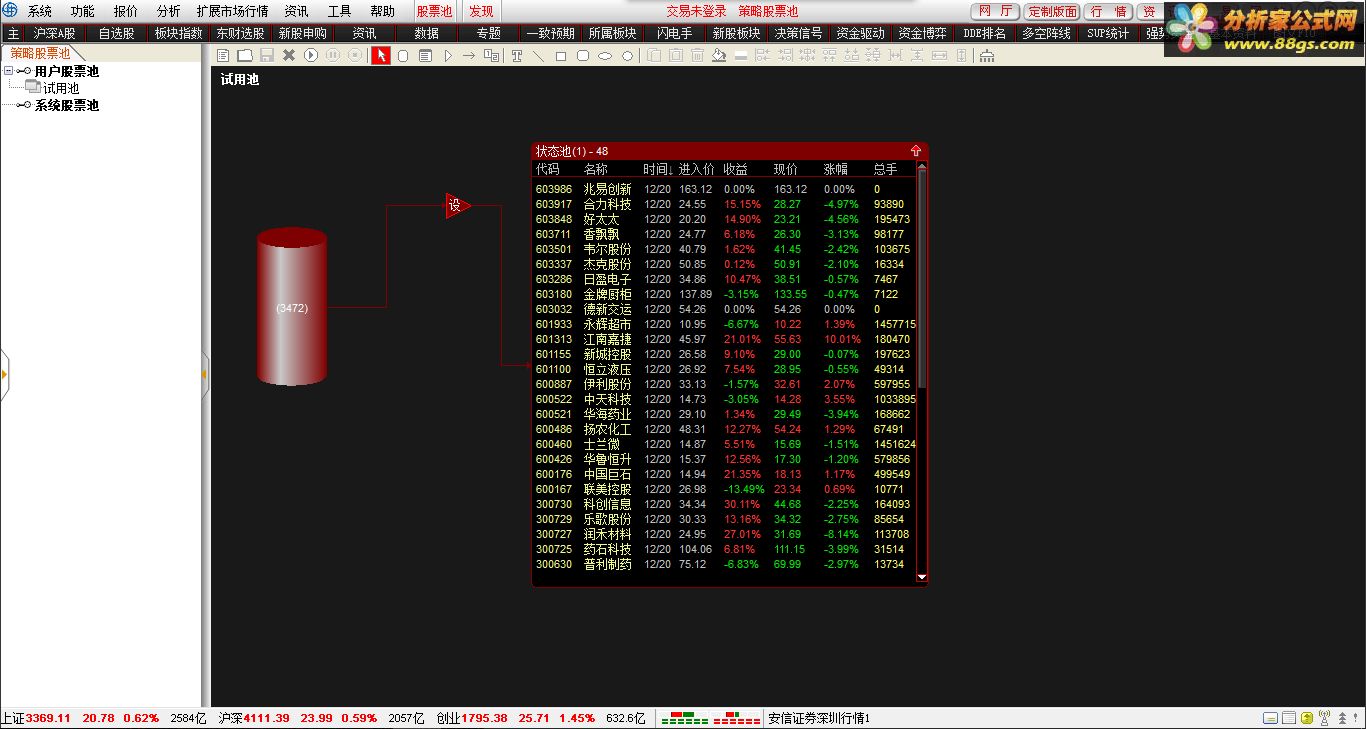
Task: Select the red arrow pointer tool
Action: click(381, 56)
